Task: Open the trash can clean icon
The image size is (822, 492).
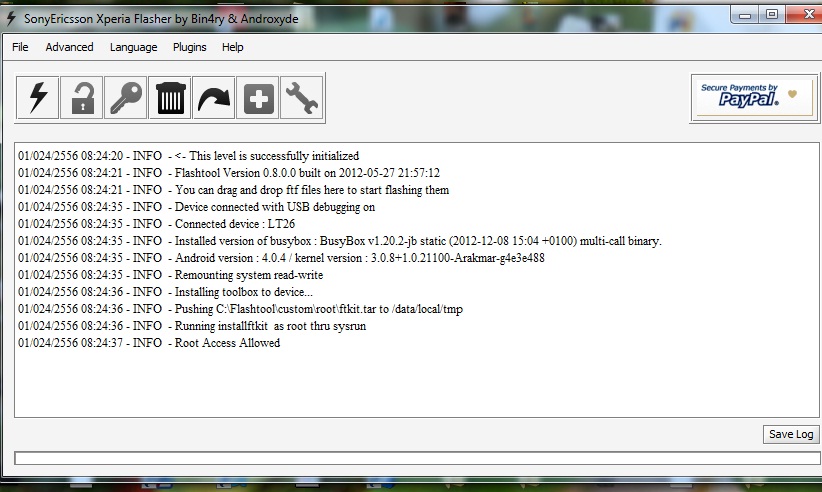Action: pos(170,97)
